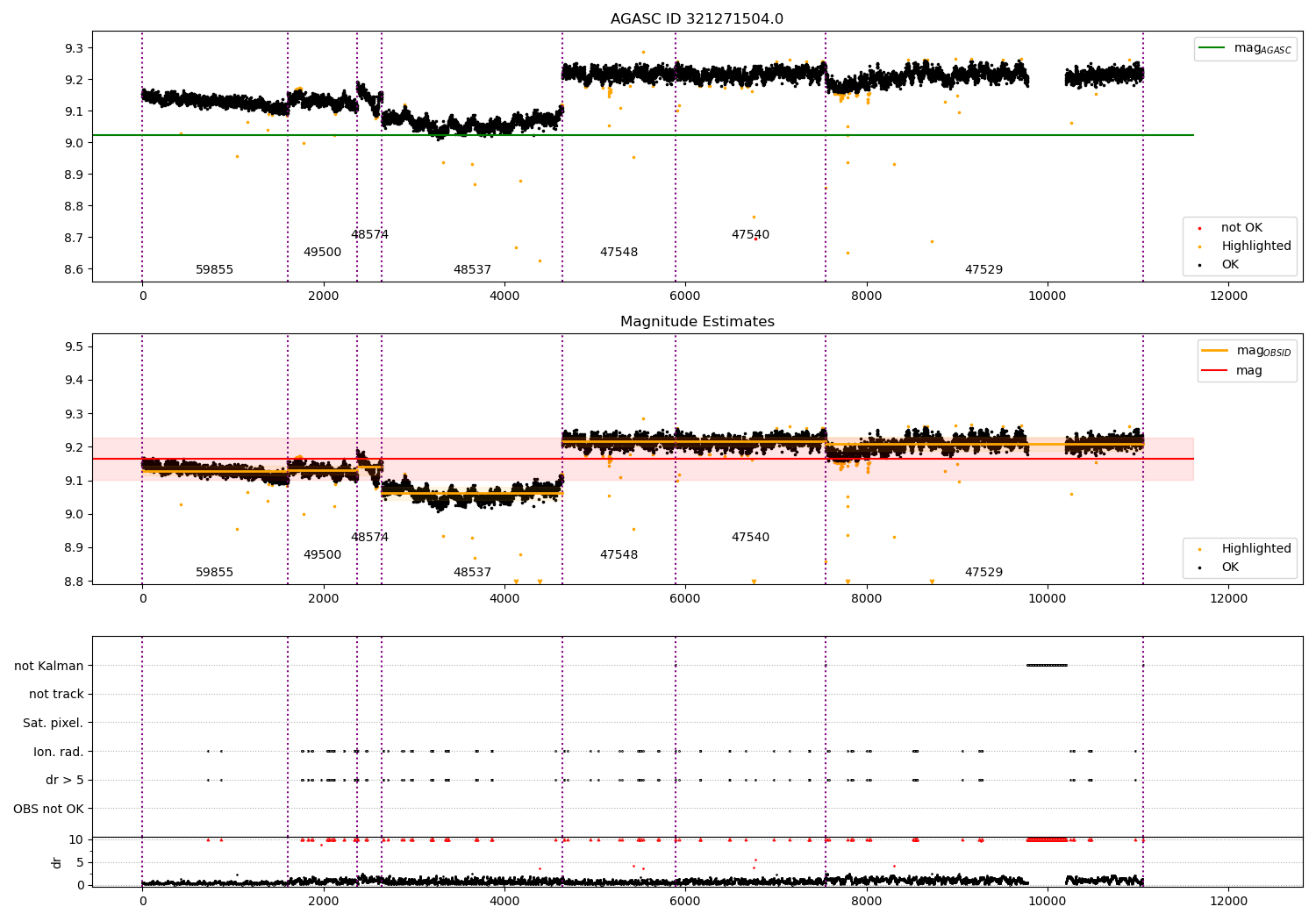
Task: Select 'mag' label in middle plot legend
Action: tap(1249, 371)
